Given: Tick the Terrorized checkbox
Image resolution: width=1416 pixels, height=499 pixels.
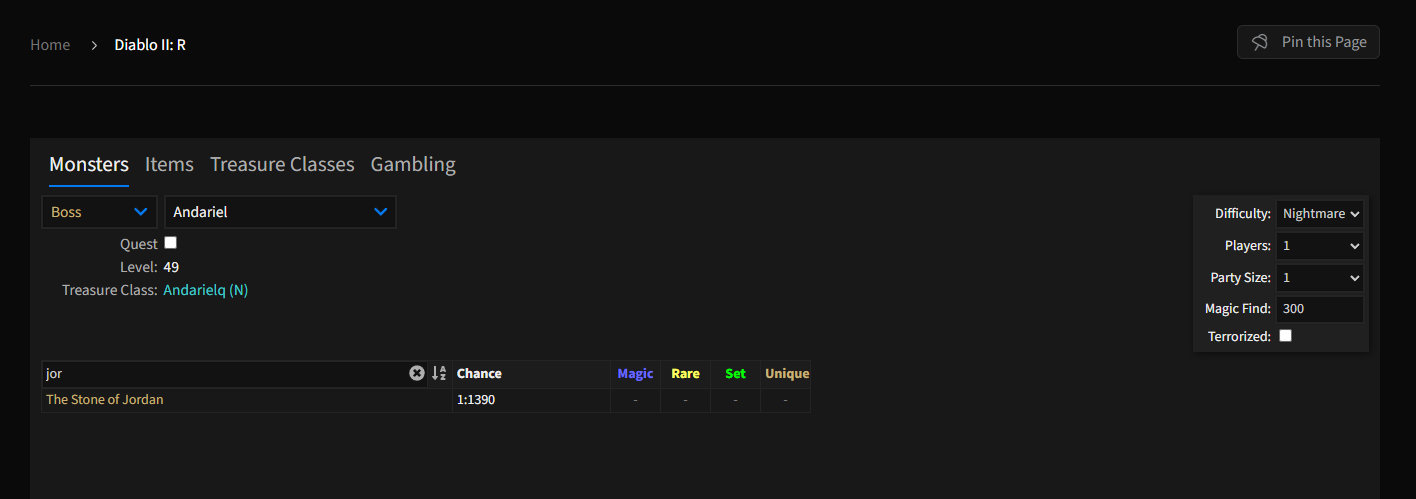Looking at the screenshot, I should coord(1285,336).
